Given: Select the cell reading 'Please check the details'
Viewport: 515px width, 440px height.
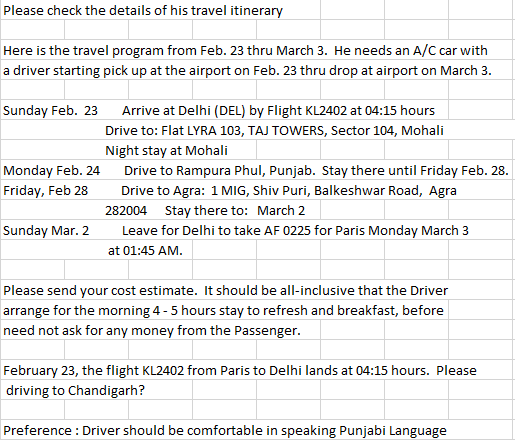Looking at the screenshot, I should (143, 11).
